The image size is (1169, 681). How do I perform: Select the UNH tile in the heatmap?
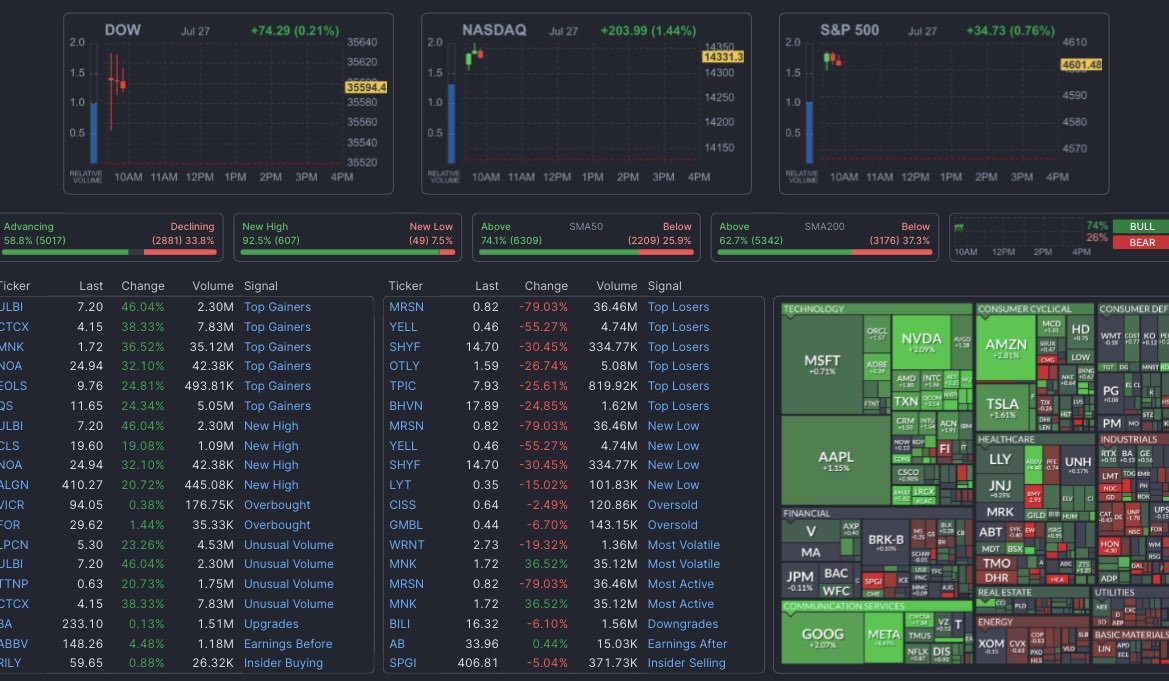click(1077, 465)
